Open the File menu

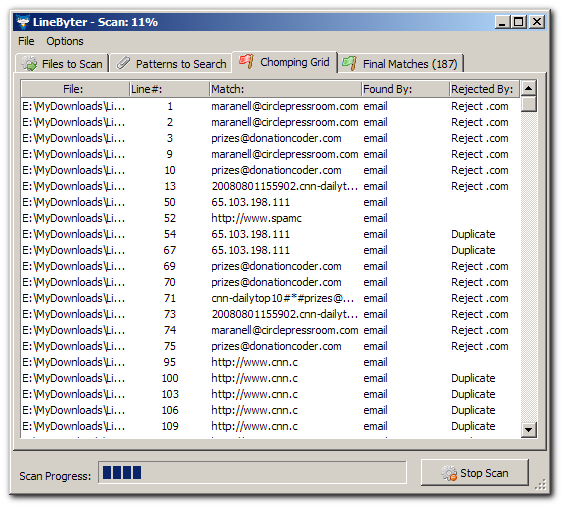(x=26, y=41)
